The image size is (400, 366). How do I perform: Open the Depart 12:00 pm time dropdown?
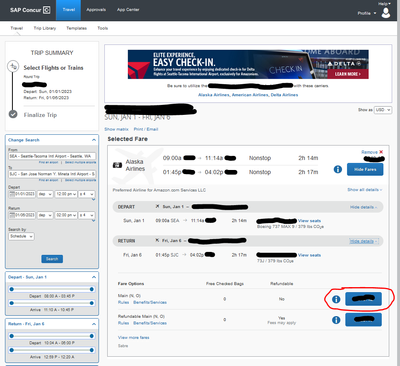(66, 194)
